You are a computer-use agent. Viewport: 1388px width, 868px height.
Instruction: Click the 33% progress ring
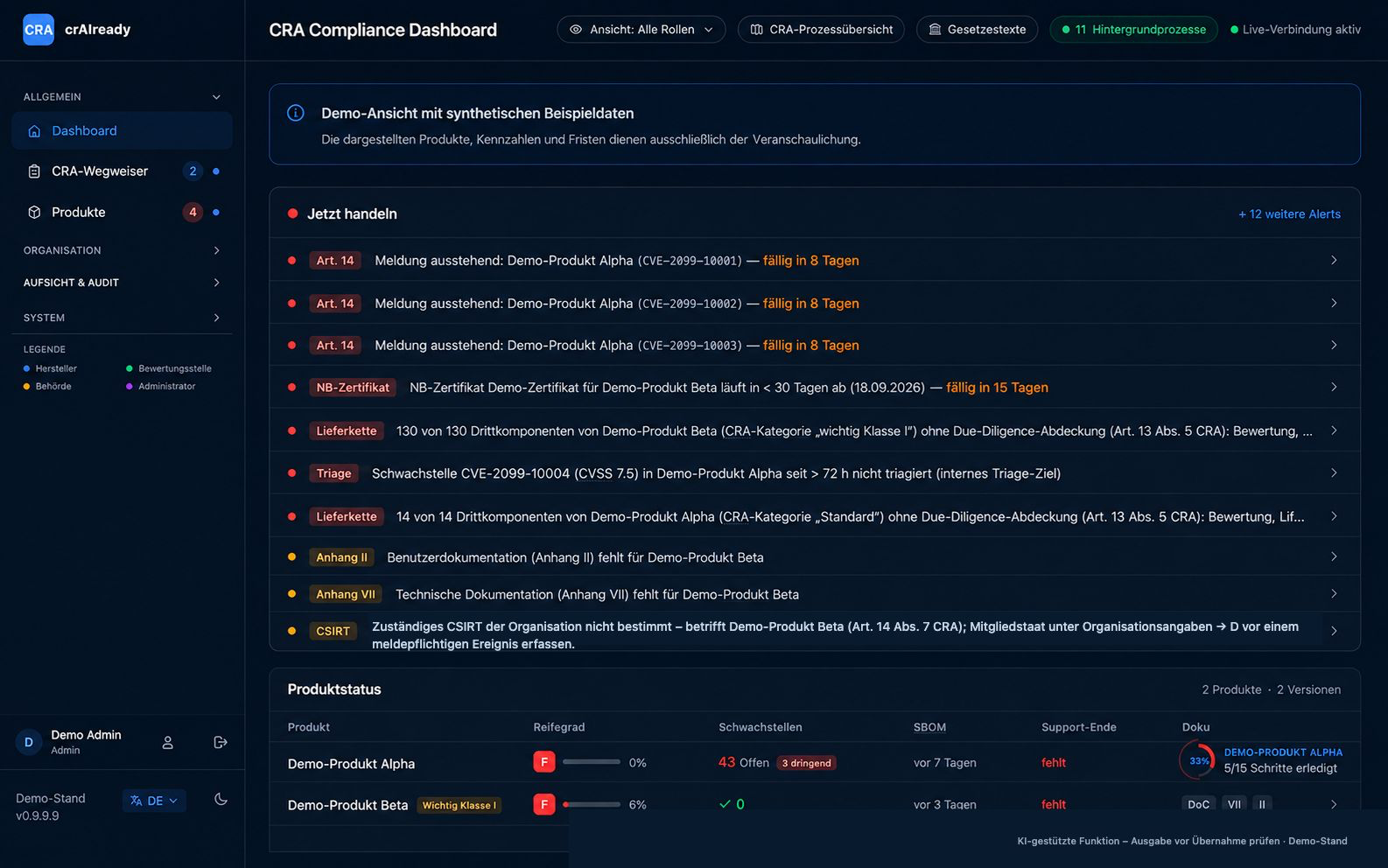(1197, 760)
